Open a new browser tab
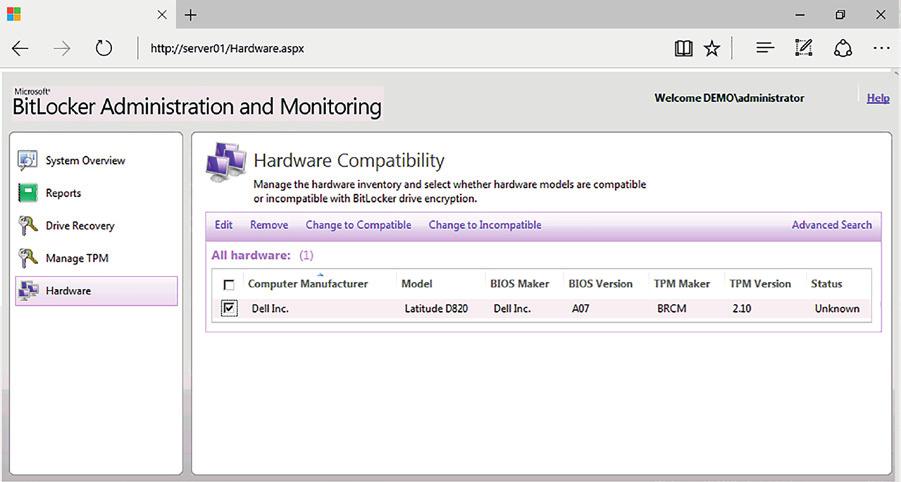Image resolution: width=901 pixels, height=482 pixels. click(x=191, y=15)
